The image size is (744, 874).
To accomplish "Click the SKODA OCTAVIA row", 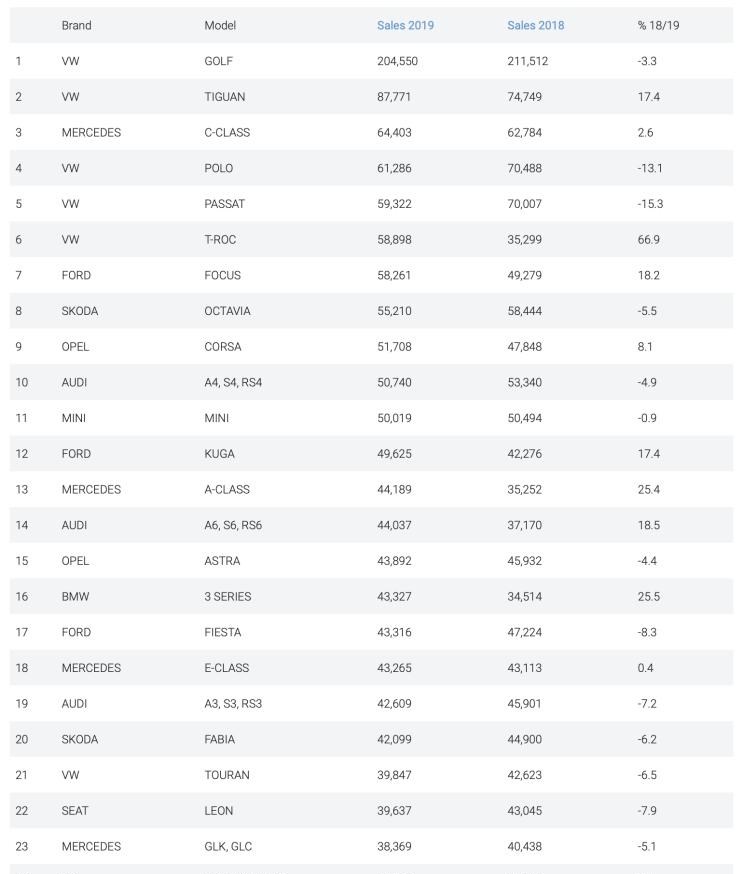I will (x=372, y=310).
